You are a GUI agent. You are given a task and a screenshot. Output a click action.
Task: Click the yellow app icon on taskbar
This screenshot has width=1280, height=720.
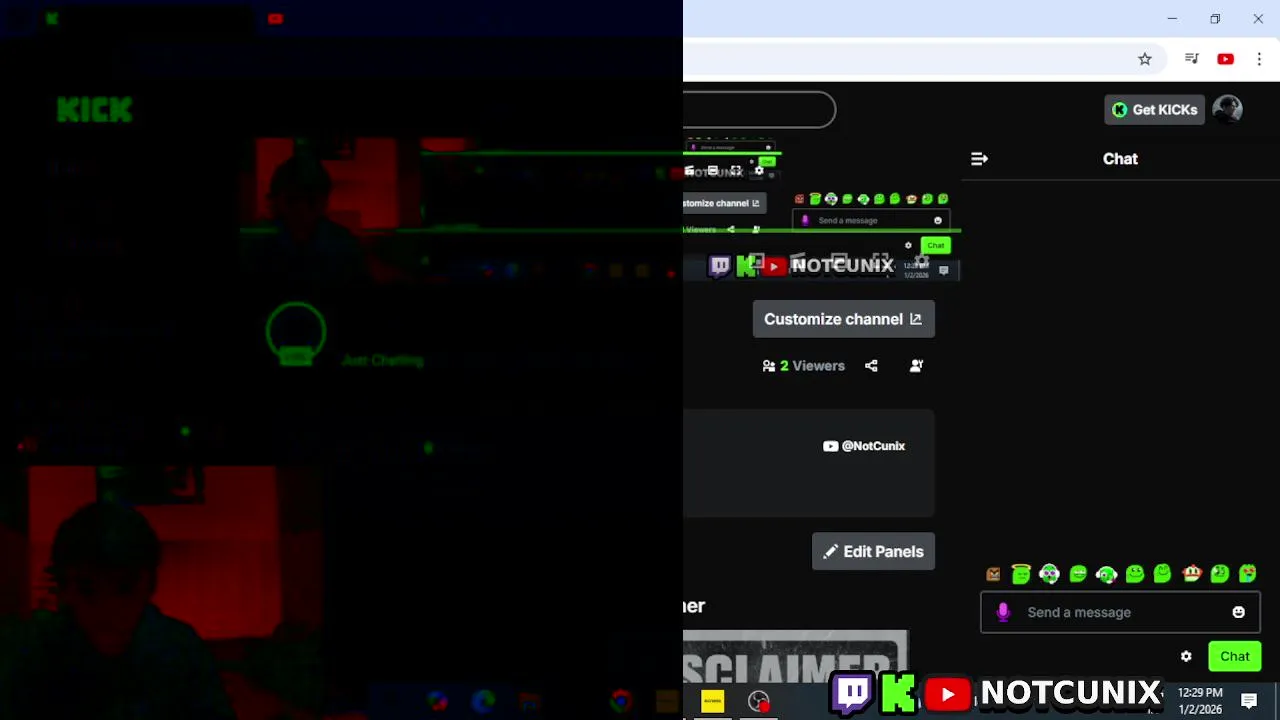coord(713,701)
